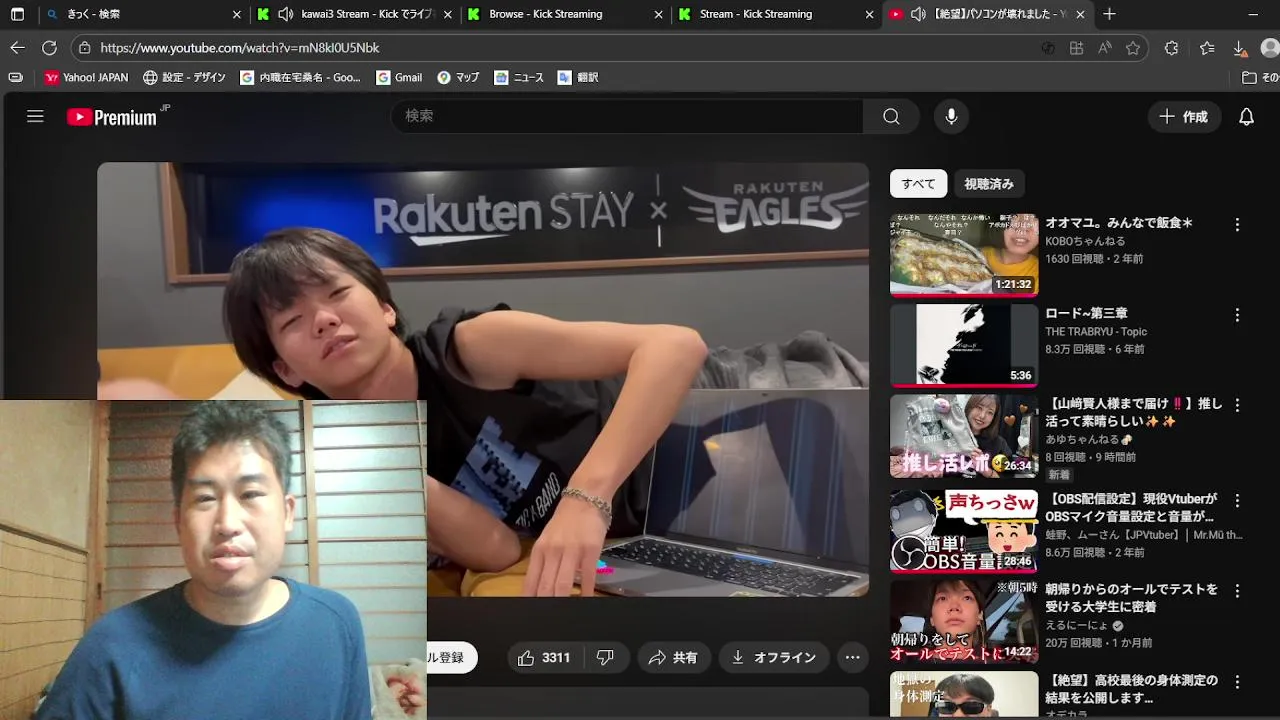This screenshot has width=1280, height=720.
Task: Mute the YouTube tab audio icon
Action: (x=918, y=14)
